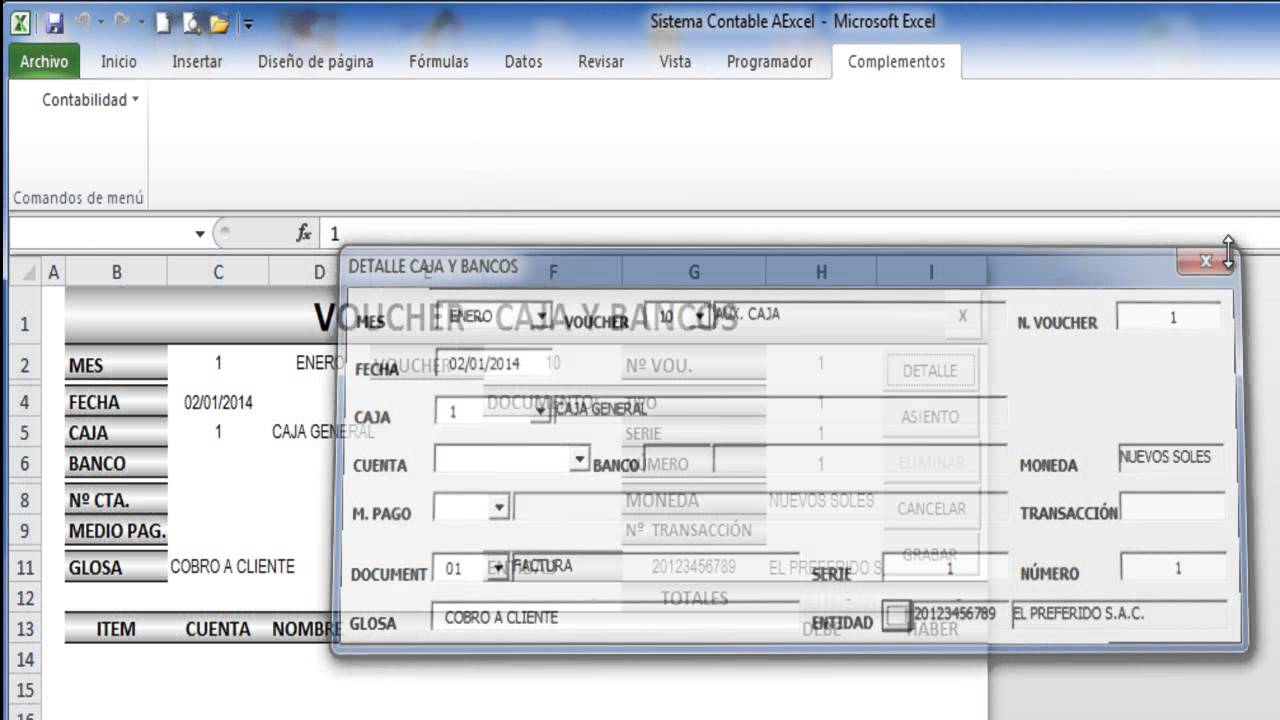Open the MES combo box arrow

[x=542, y=316]
